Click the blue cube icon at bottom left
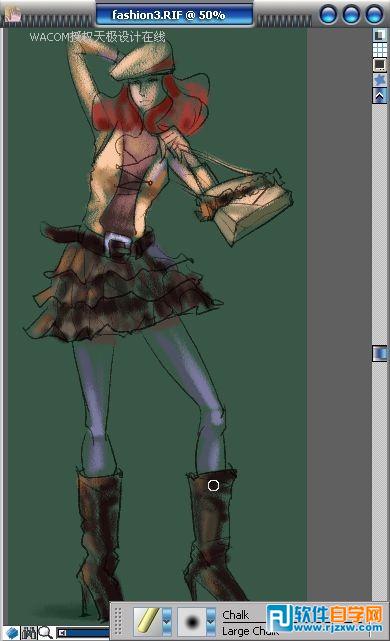This screenshot has width=390, height=641. [x=11, y=633]
